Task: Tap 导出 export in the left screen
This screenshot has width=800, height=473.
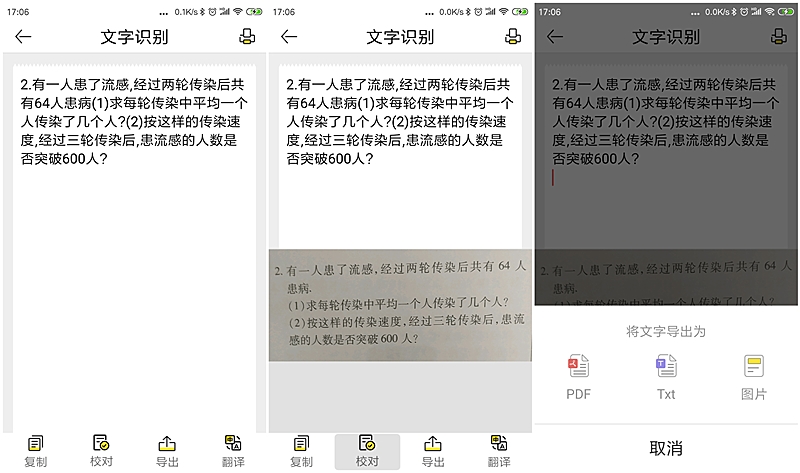Action: [x=167, y=452]
